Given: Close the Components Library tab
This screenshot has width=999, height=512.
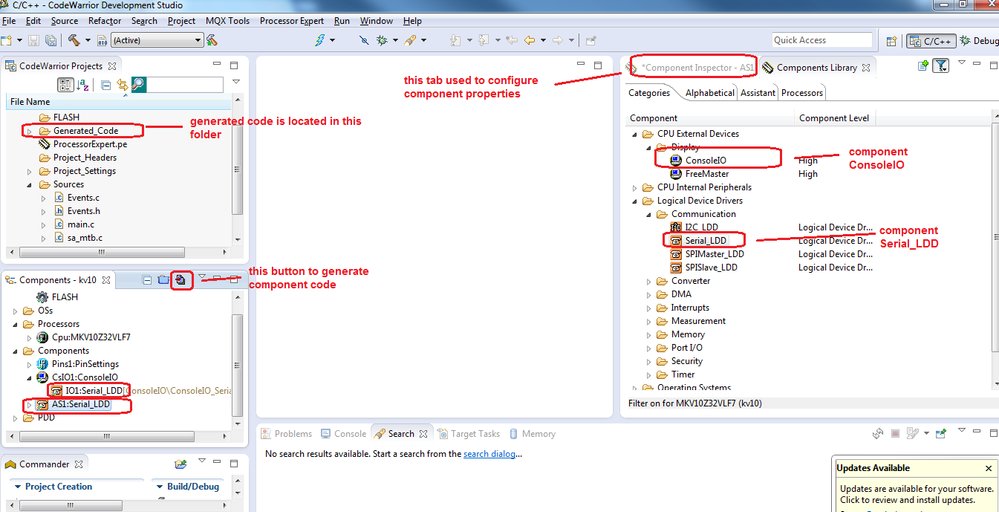Looking at the screenshot, I should point(865,68).
